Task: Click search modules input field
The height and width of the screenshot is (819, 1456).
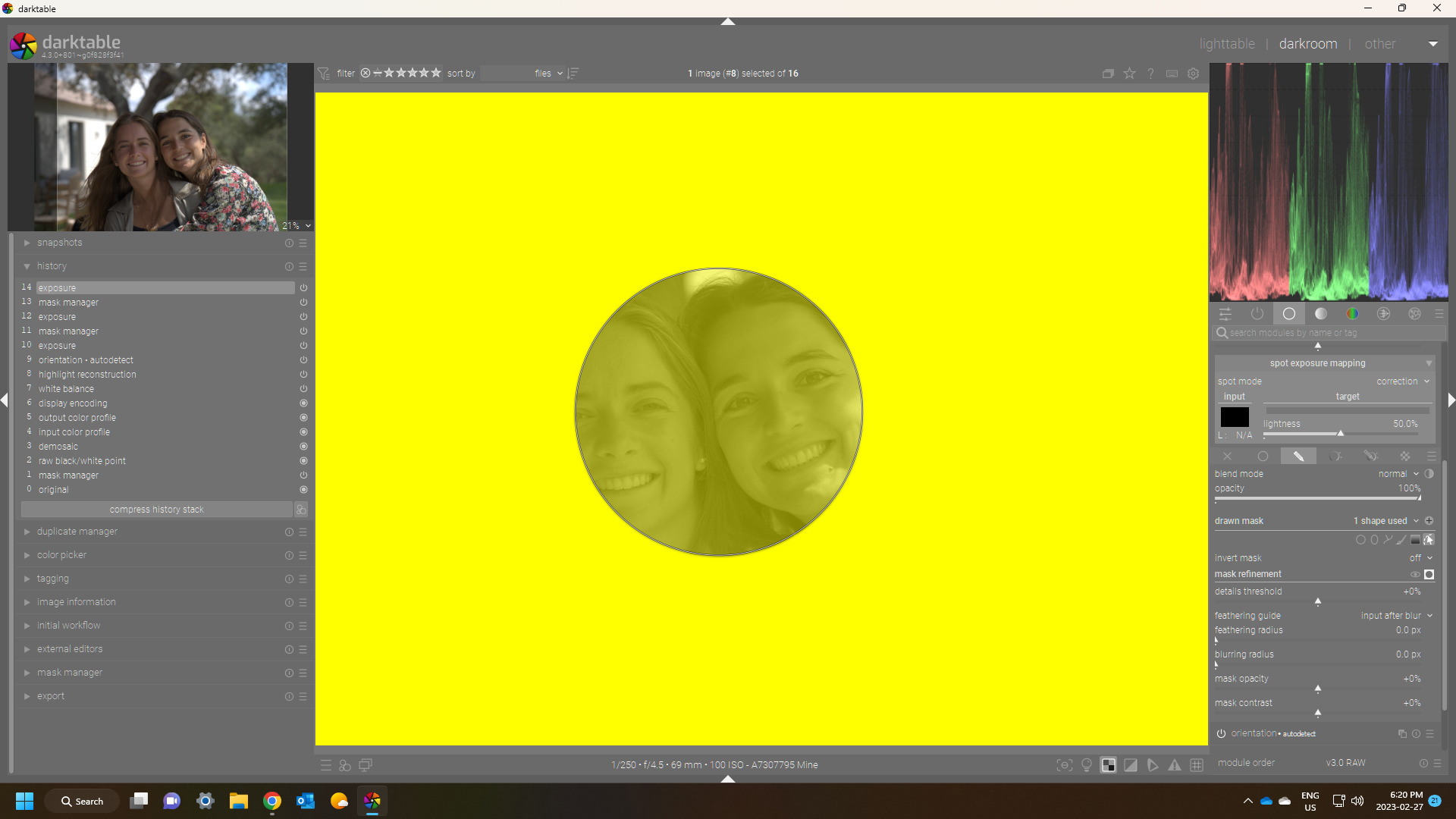Action: [1331, 333]
